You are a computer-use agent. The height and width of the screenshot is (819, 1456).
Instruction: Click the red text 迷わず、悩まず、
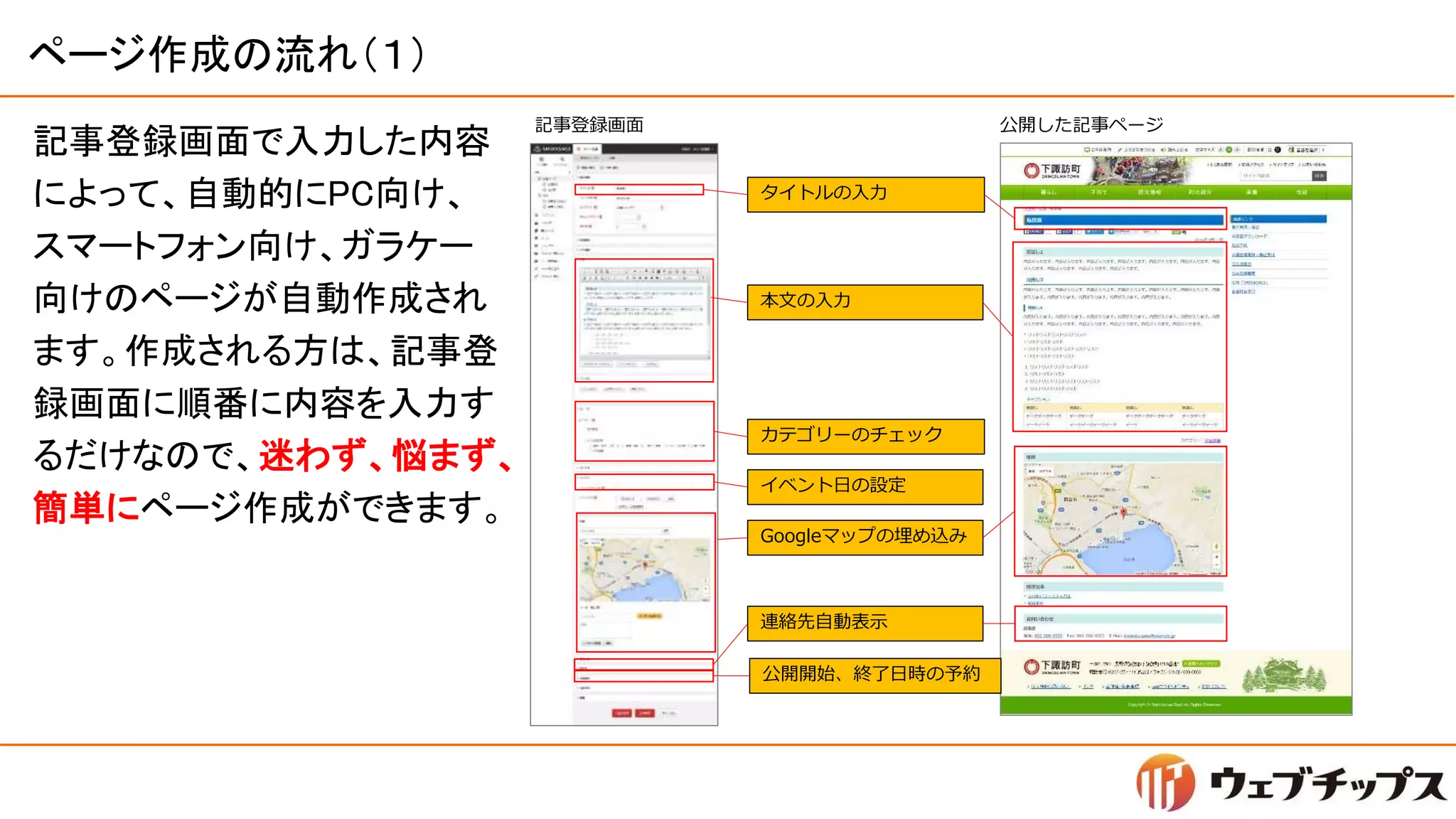386,455
